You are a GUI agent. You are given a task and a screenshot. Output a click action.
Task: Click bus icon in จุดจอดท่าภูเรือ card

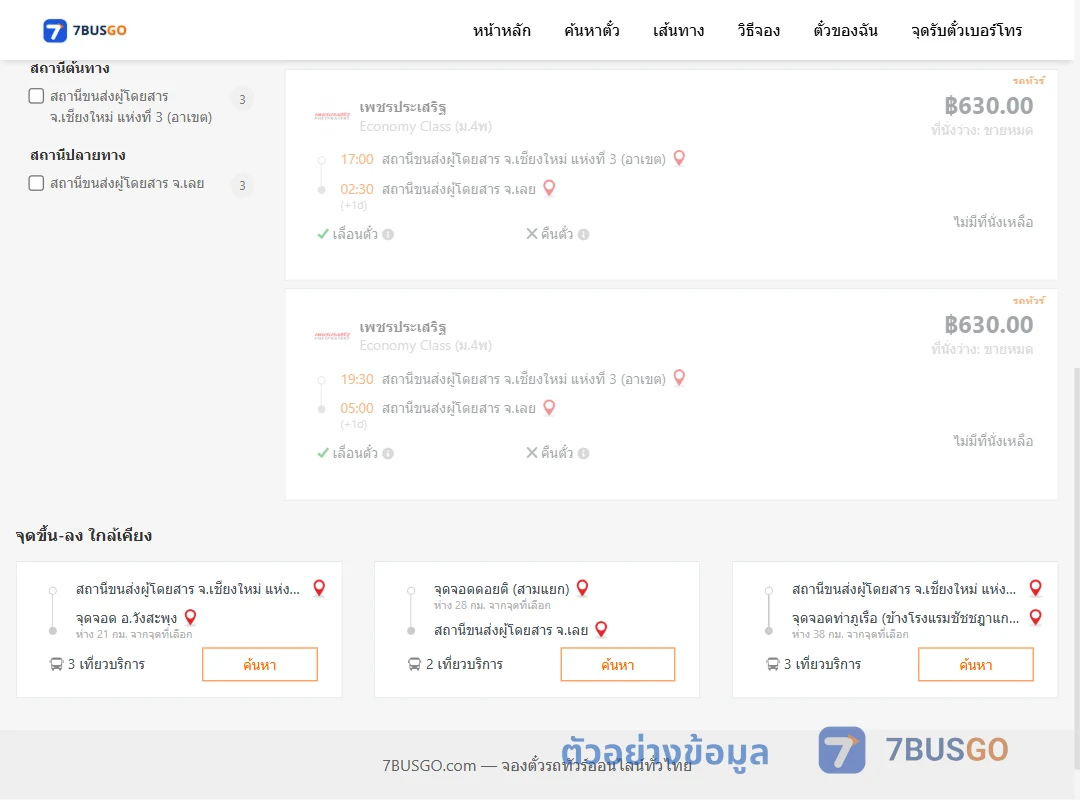click(x=772, y=664)
